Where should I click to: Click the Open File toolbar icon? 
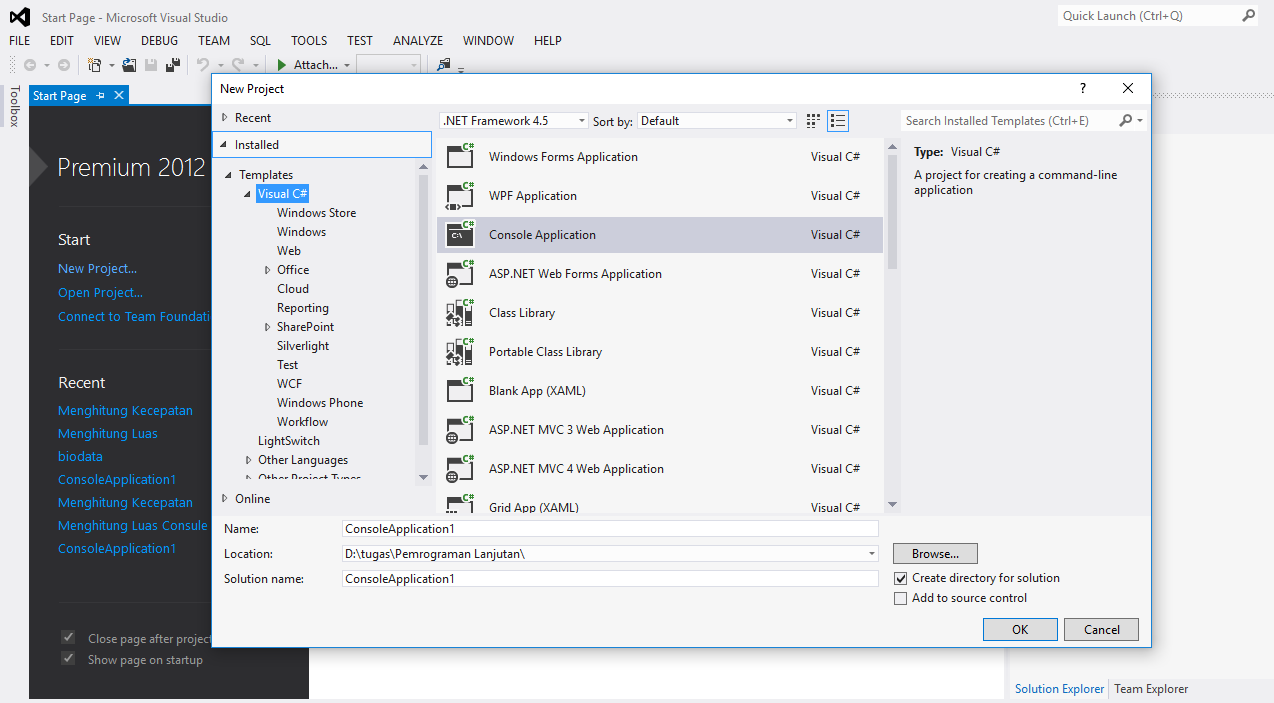click(129, 65)
